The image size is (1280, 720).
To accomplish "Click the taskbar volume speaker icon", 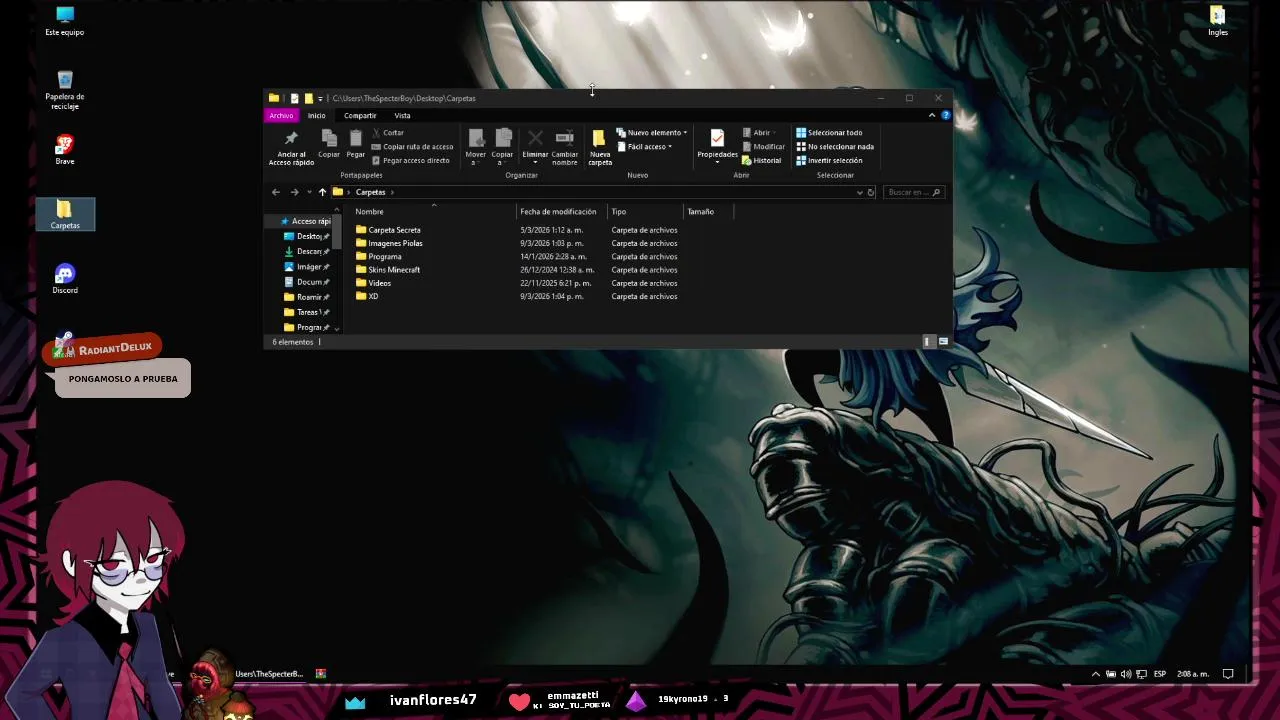I will click(1126, 674).
